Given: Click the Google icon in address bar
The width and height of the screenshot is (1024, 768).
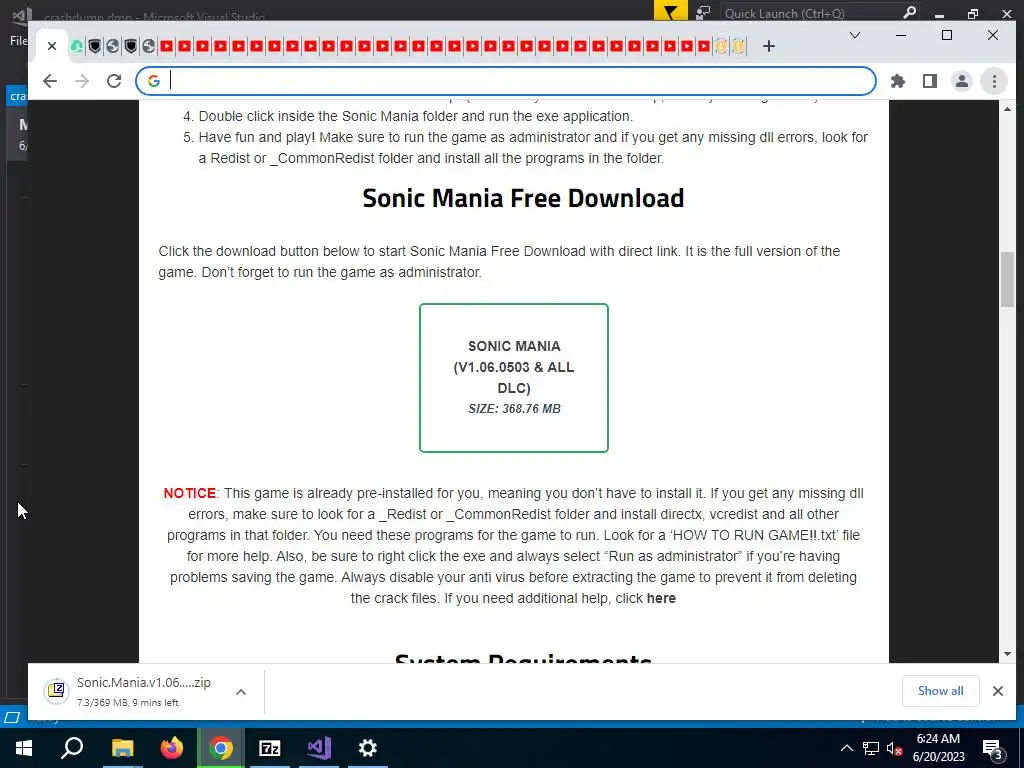Looking at the screenshot, I should (153, 81).
